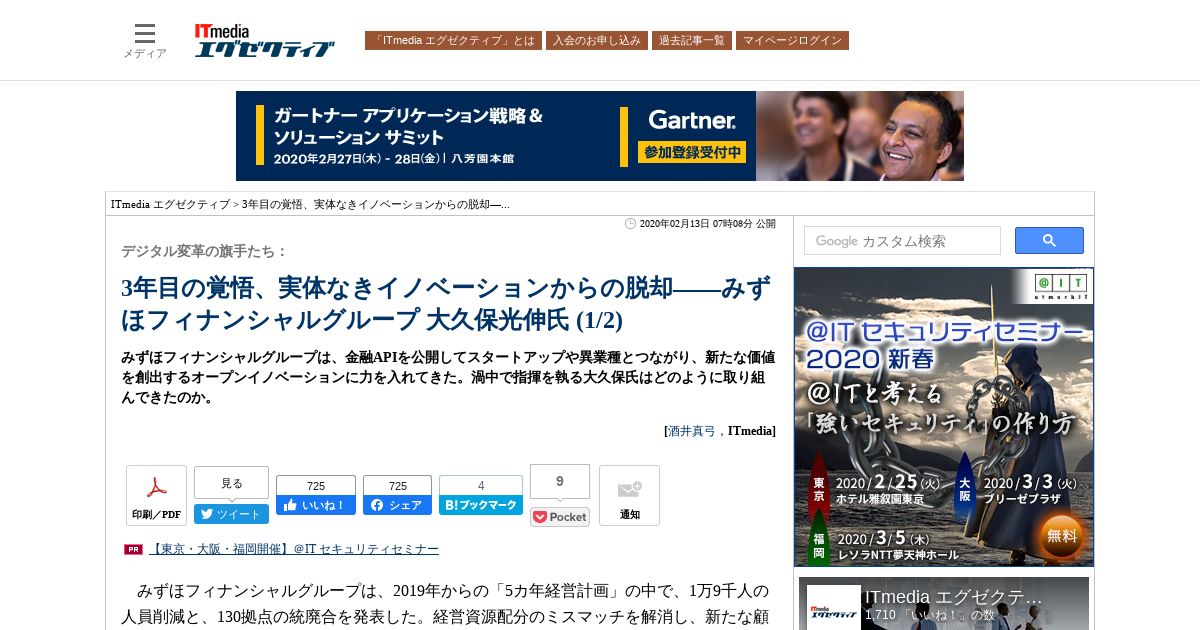Click デジタル変革の旗手たち： series label
Image resolution: width=1200 pixels, height=630 pixels.
click(204, 251)
